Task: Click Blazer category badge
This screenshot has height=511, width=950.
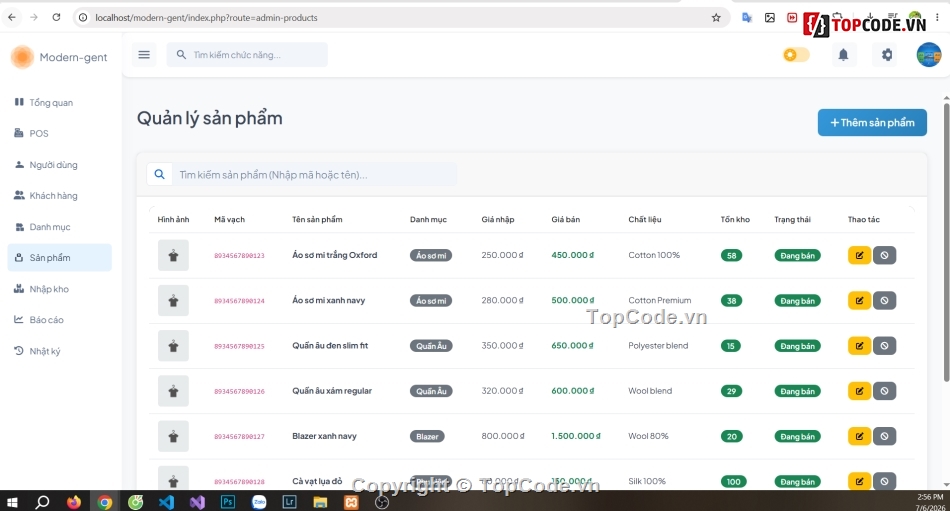Action: 427,436
